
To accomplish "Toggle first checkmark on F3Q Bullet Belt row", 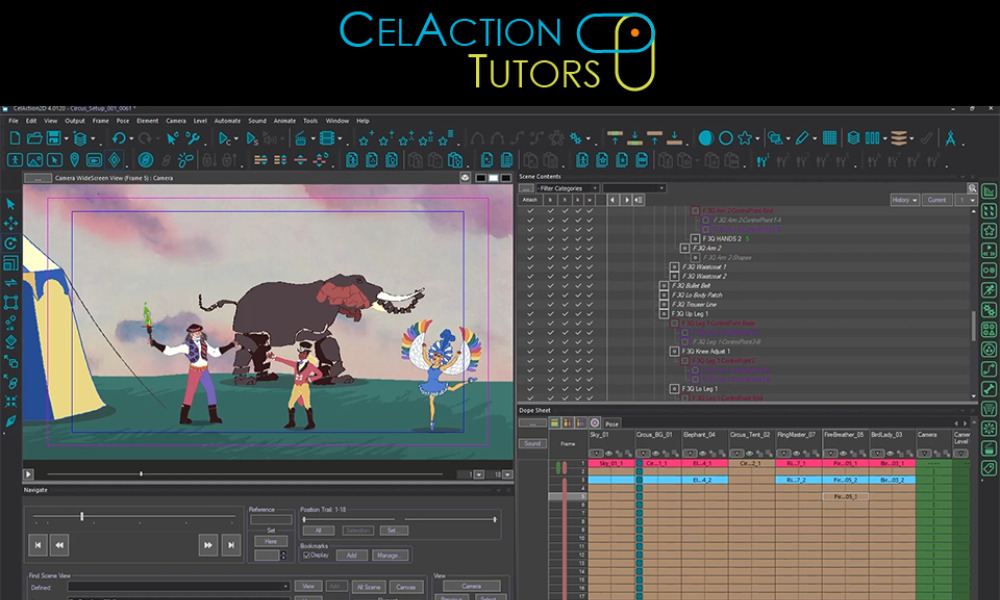I will (530, 286).
